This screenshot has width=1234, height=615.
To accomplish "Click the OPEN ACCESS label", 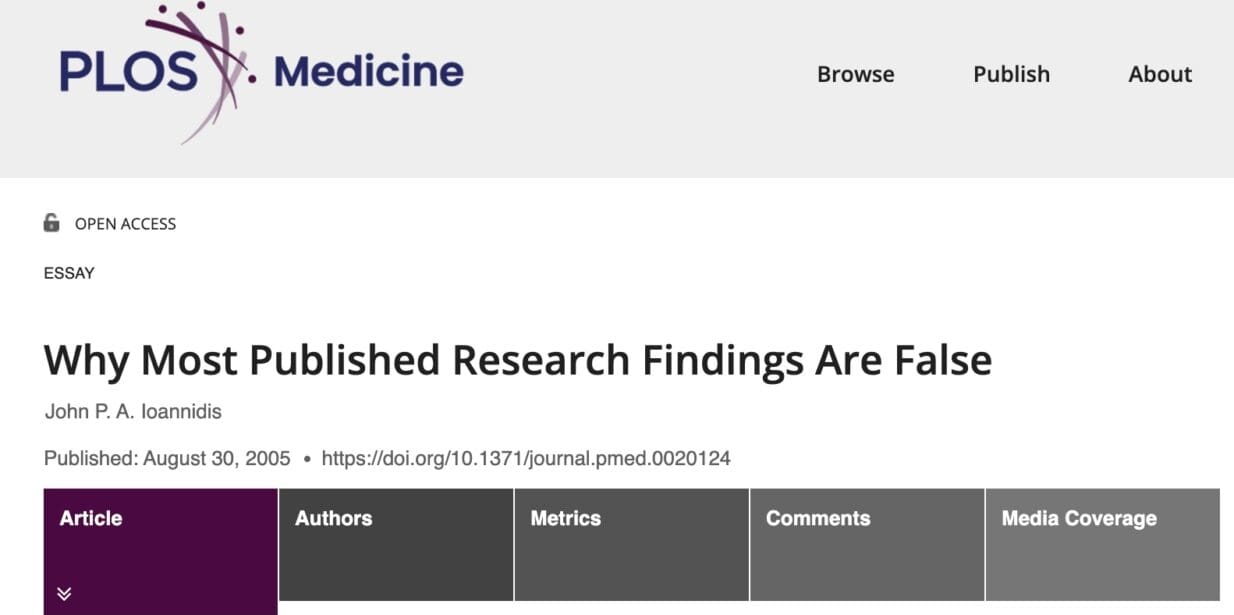I will coord(125,224).
